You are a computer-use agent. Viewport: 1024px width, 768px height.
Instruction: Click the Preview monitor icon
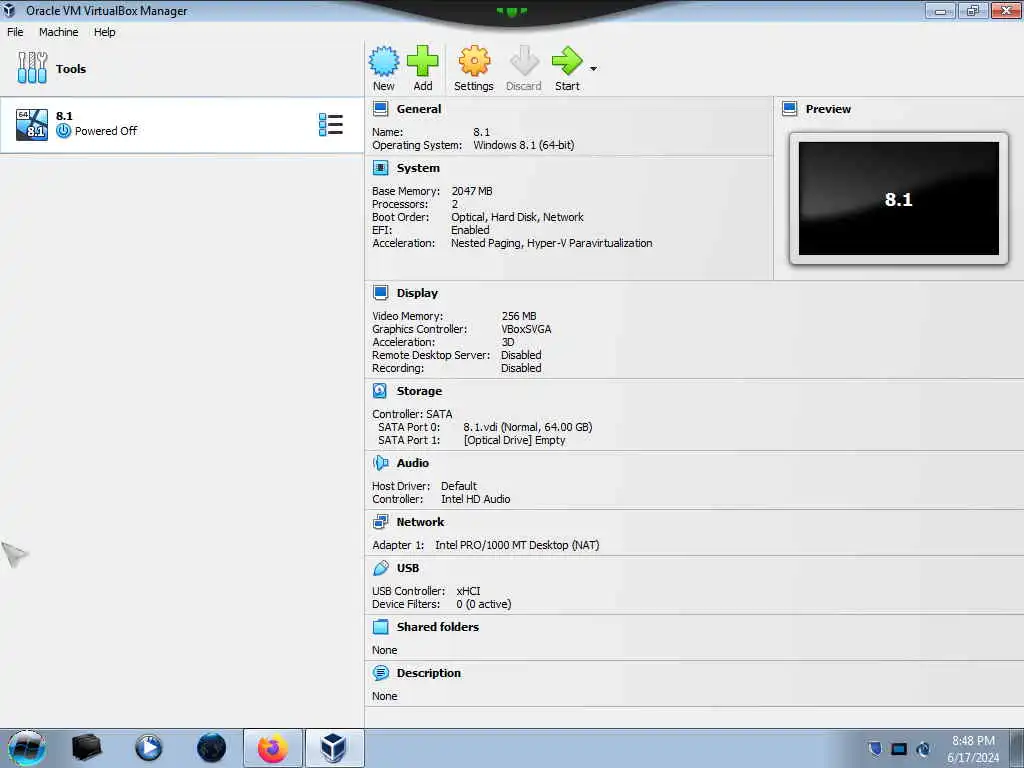tap(790, 109)
